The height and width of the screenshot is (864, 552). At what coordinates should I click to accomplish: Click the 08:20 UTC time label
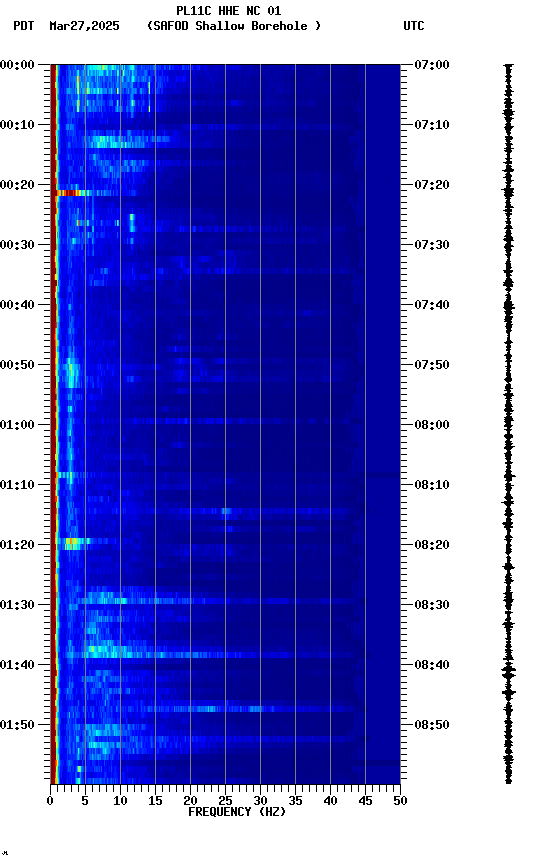(x=432, y=546)
